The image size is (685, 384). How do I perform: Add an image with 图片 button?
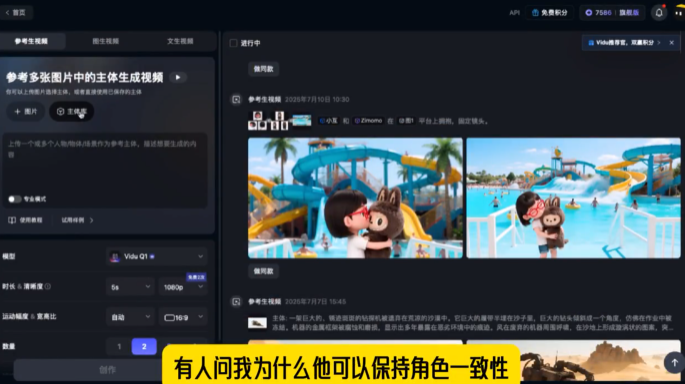(x=26, y=111)
